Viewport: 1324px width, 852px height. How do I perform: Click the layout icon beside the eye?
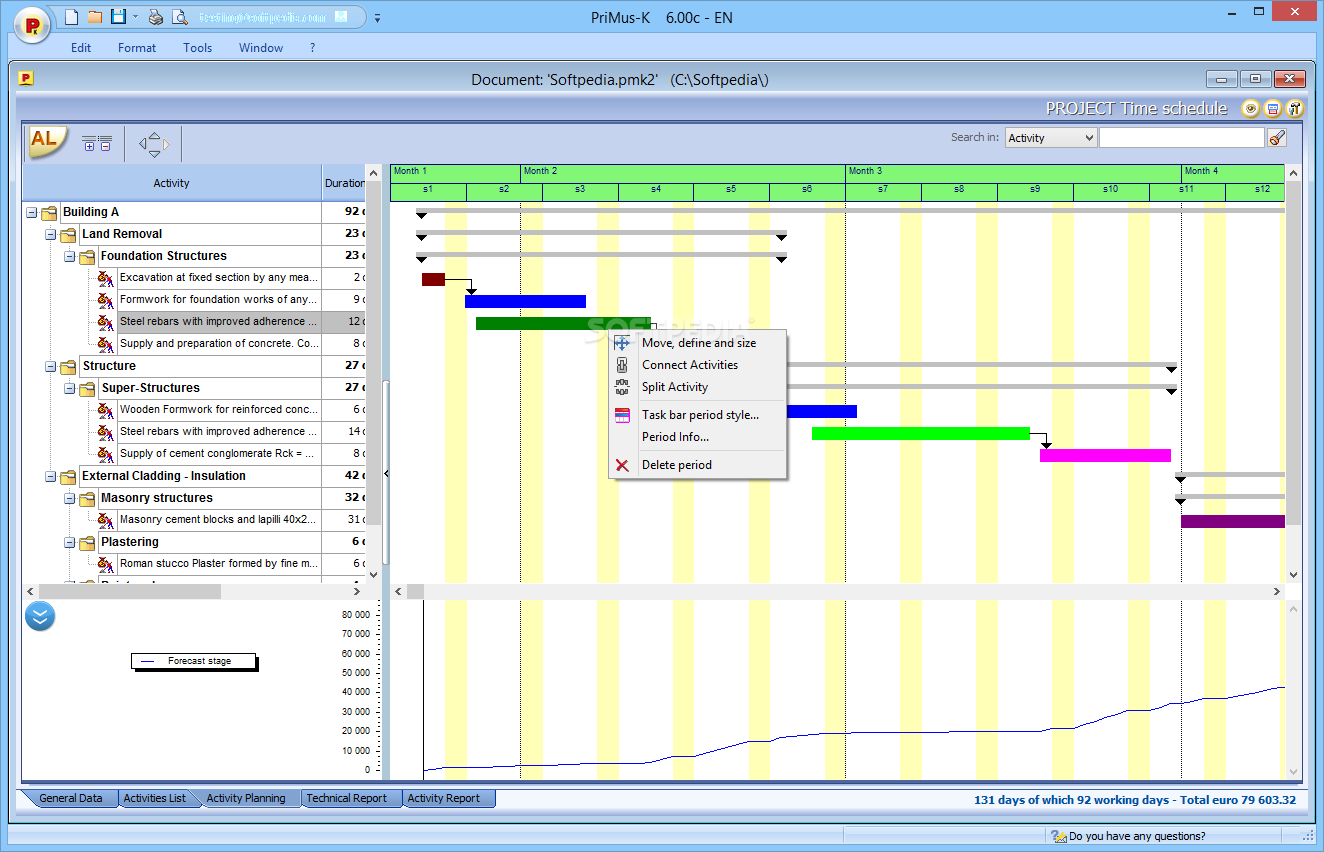coord(1273,109)
